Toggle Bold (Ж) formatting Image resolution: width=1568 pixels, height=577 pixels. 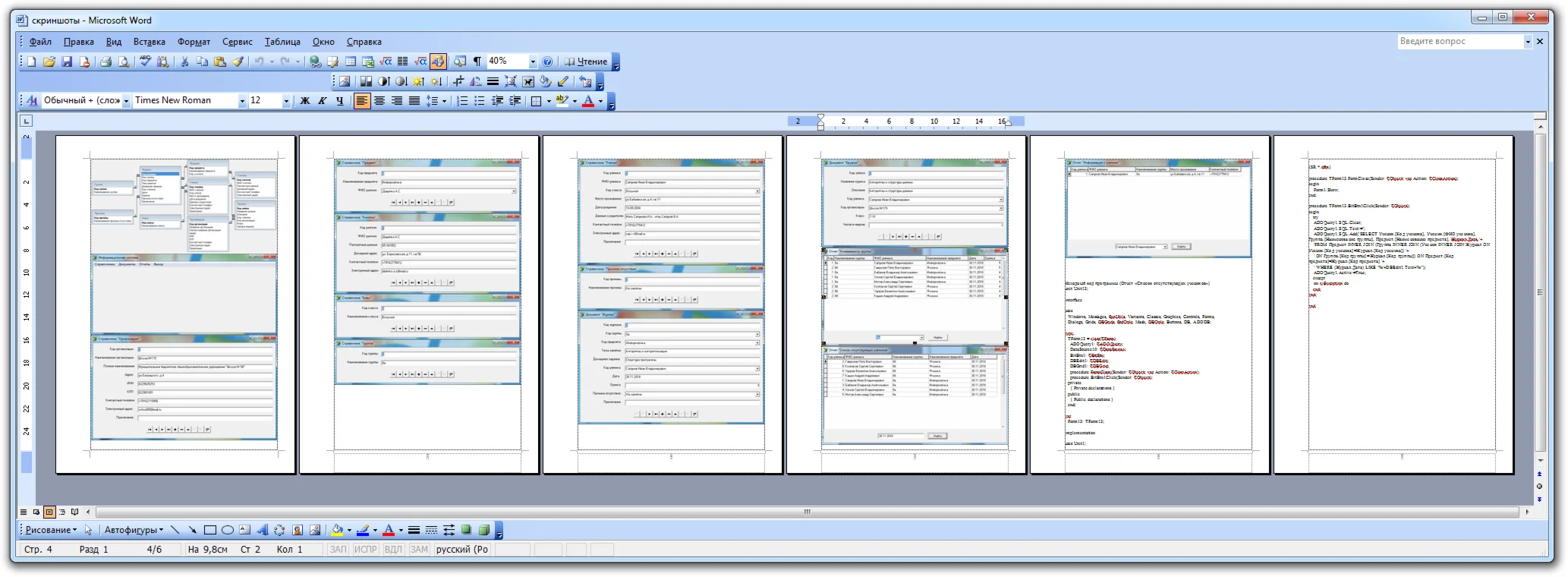[x=305, y=100]
